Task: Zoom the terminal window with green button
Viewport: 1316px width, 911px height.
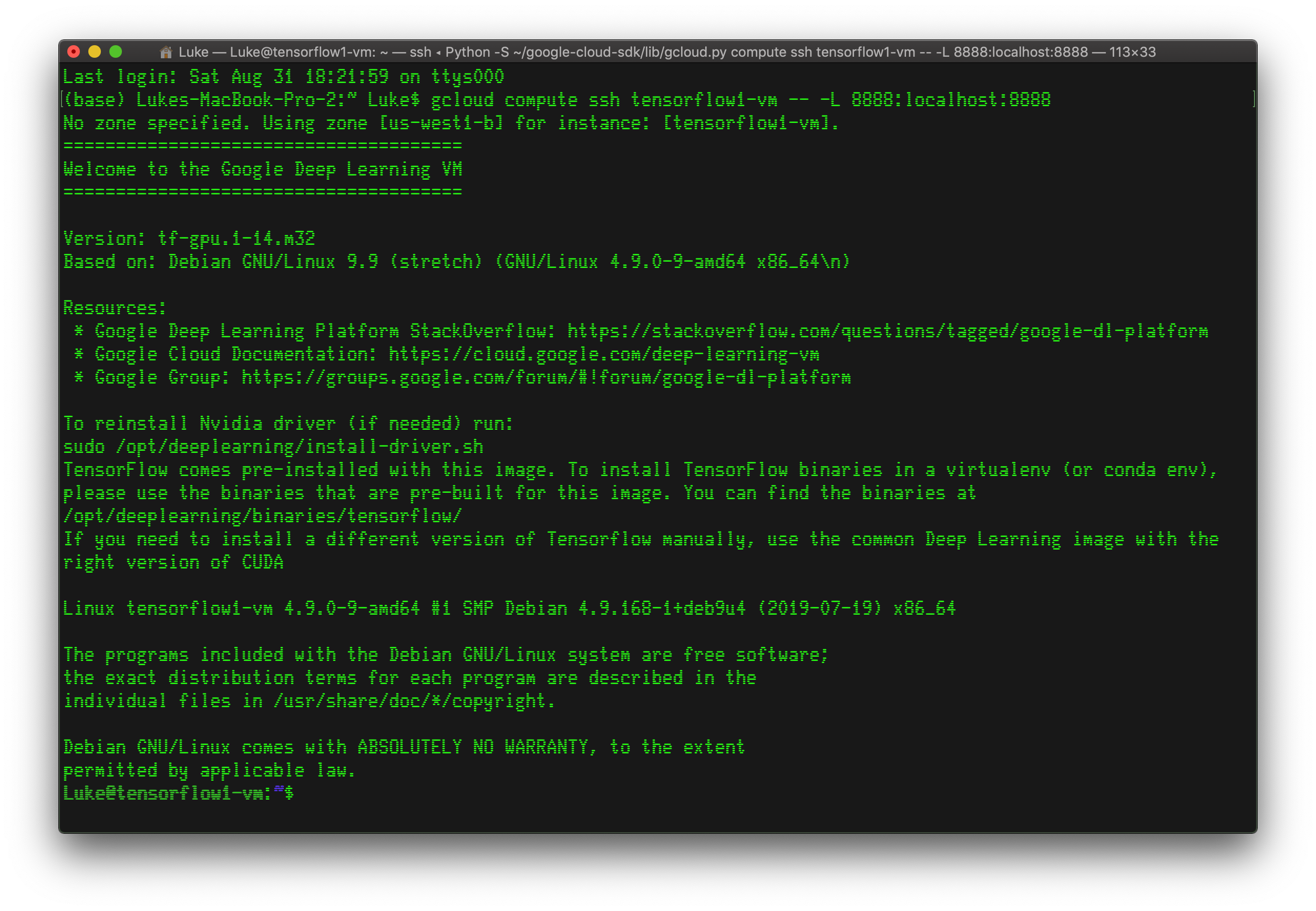Action: tap(115, 52)
